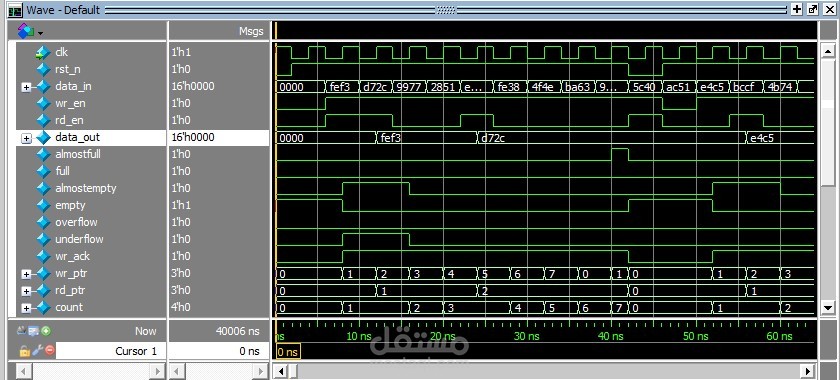Click the edit grid and timeline icon
Image resolution: width=840 pixels, height=380 pixels.
pos(34,331)
